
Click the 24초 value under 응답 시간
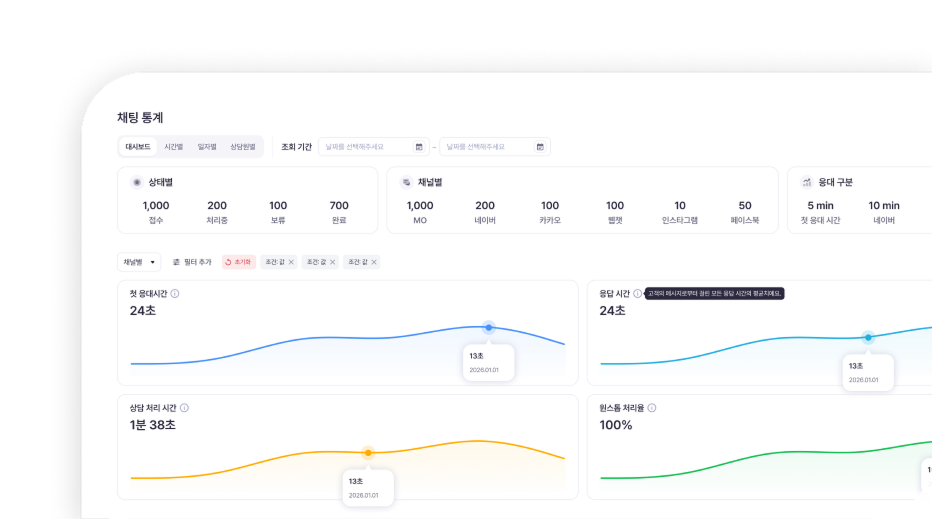(x=612, y=311)
